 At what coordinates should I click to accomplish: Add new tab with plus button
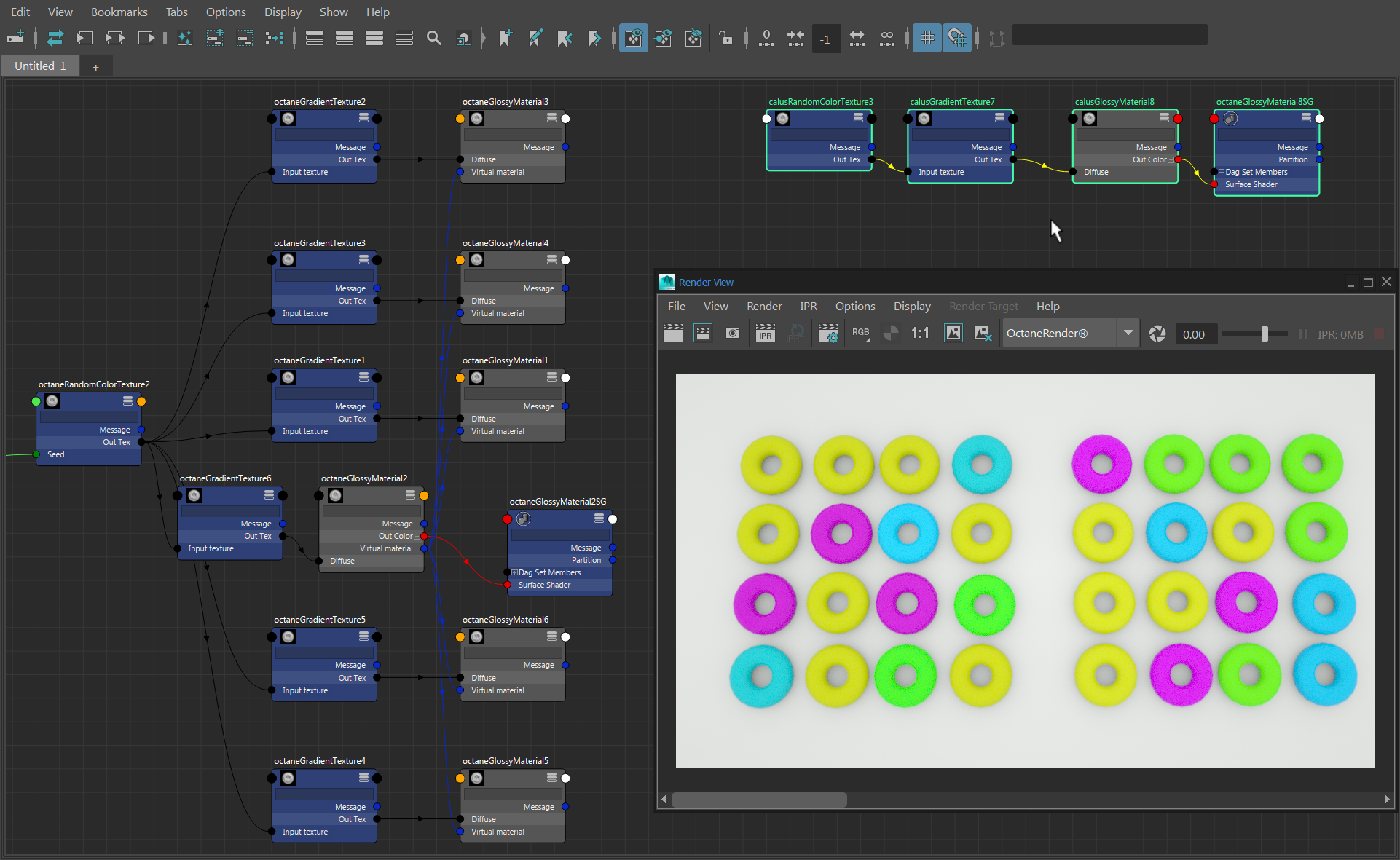[95, 67]
